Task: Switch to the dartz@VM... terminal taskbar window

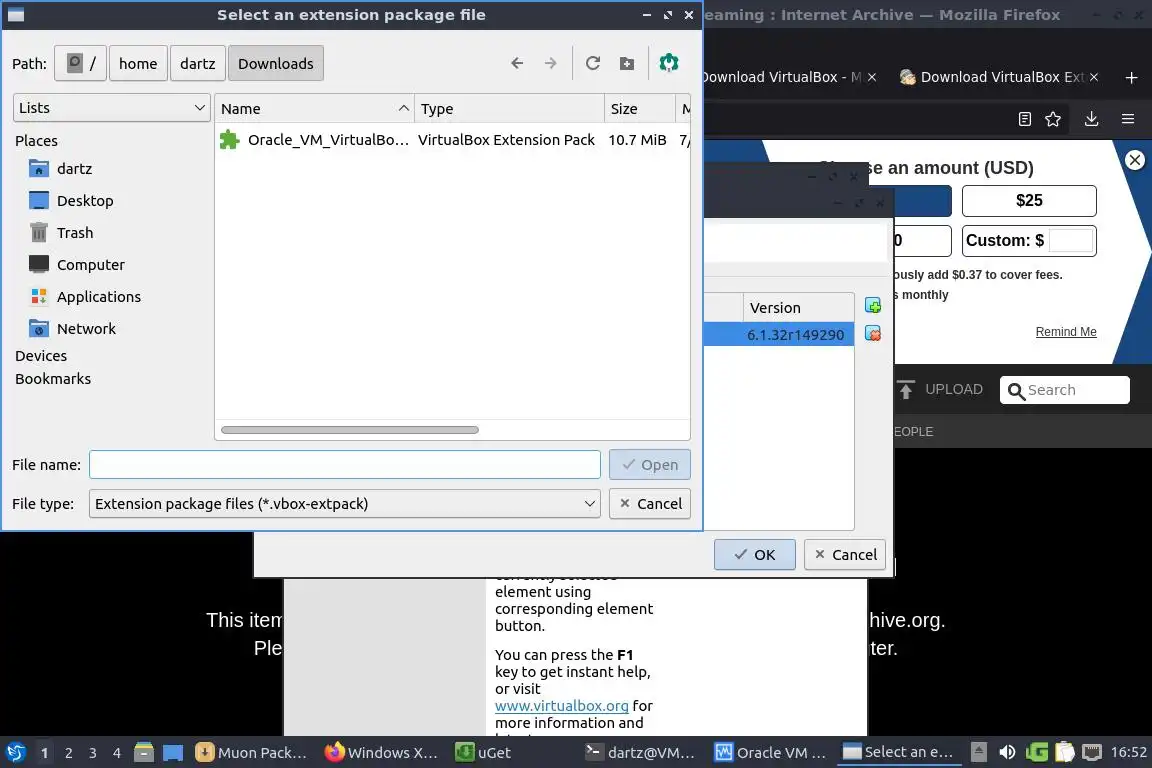Action: 640,753
